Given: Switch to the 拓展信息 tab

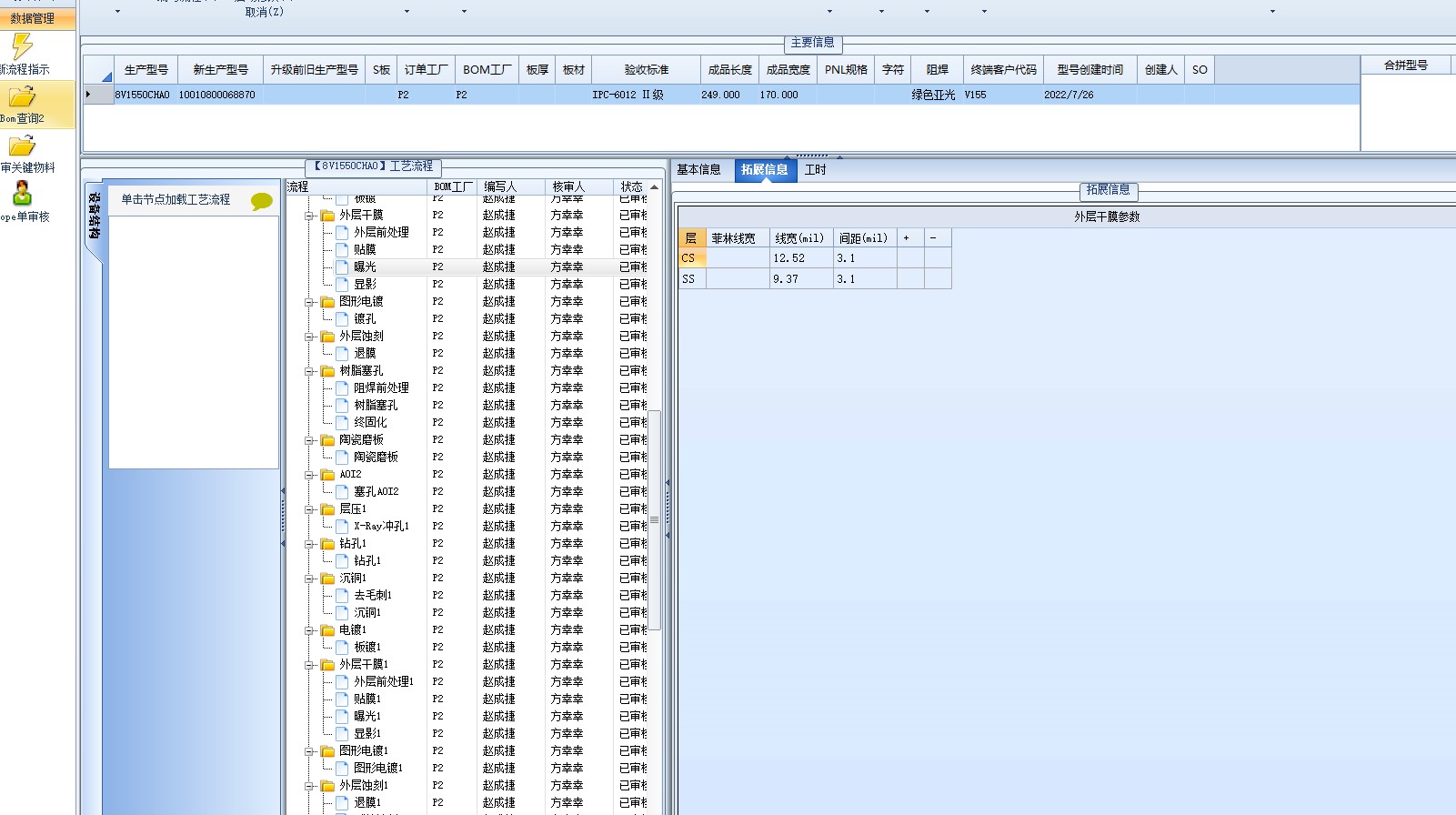Looking at the screenshot, I should [765, 170].
